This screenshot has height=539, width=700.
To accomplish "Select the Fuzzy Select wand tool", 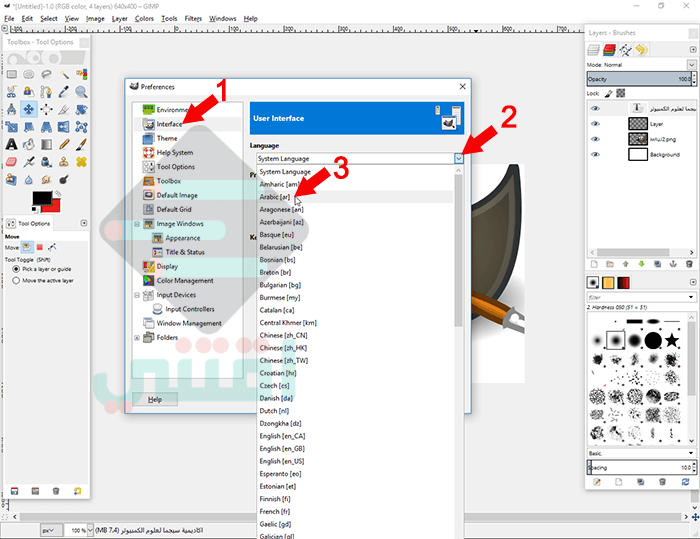I will coord(64,74).
